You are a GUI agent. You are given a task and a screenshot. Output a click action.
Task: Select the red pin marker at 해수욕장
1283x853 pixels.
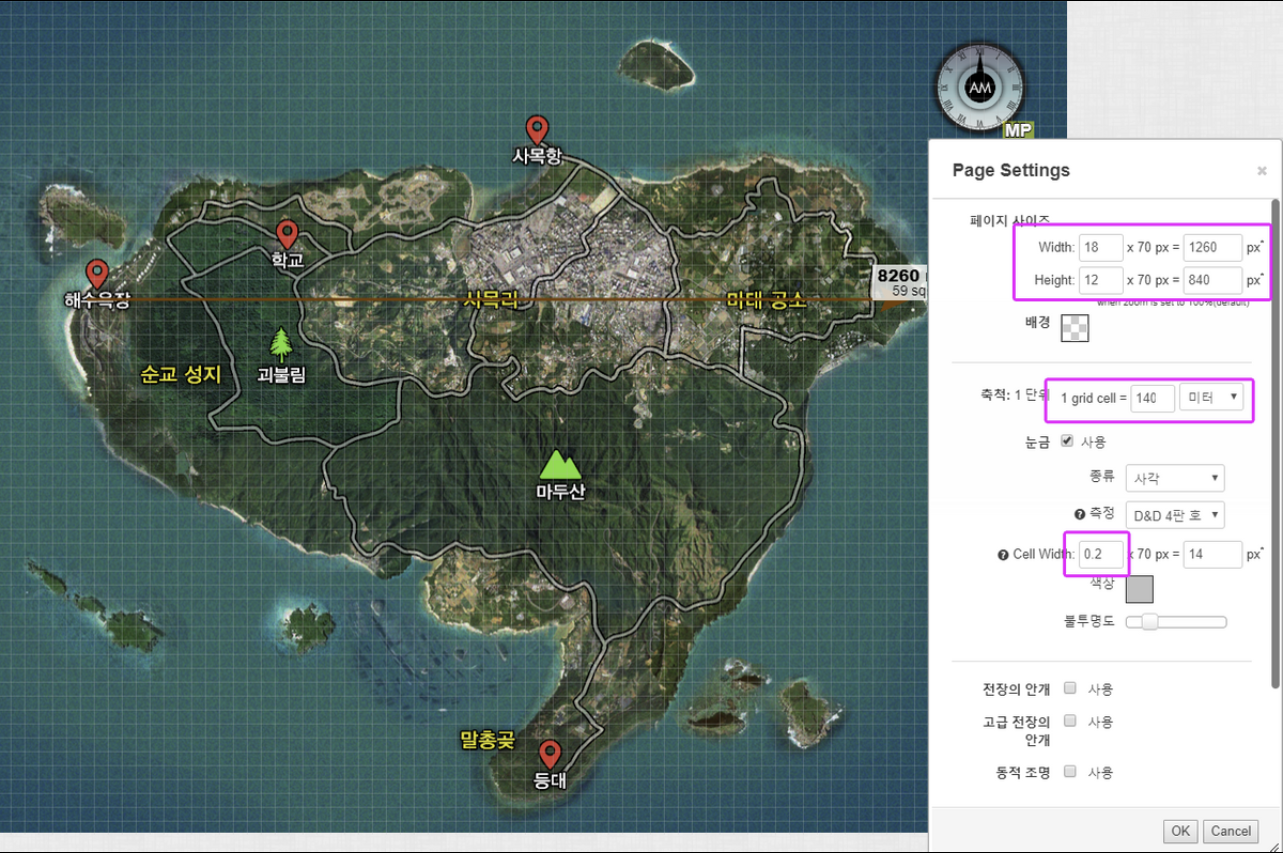pyautogui.click(x=97, y=274)
